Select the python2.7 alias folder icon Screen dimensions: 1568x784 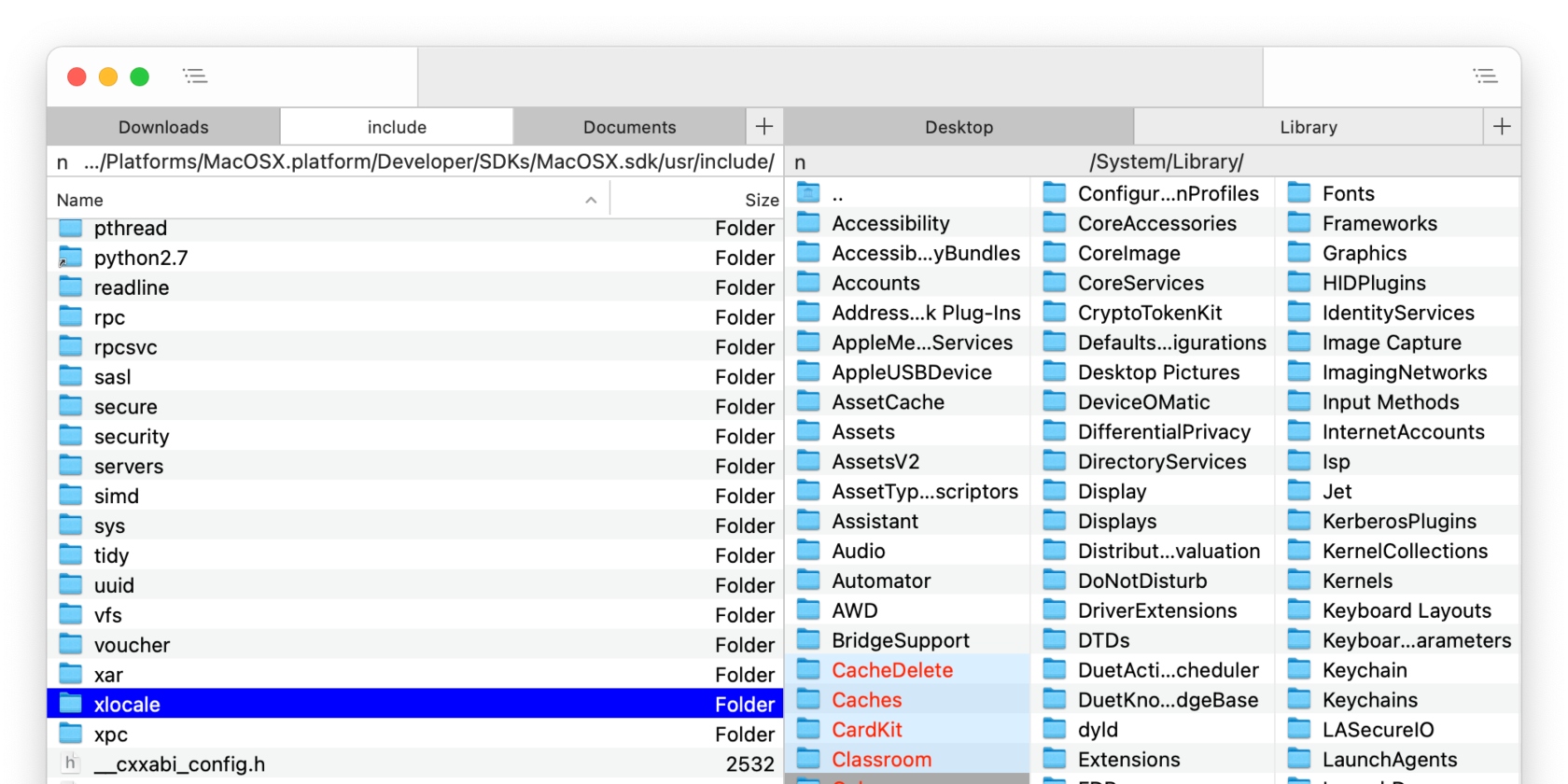(71, 258)
